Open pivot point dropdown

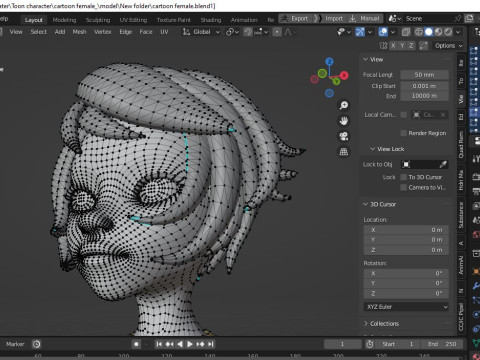click(232, 32)
